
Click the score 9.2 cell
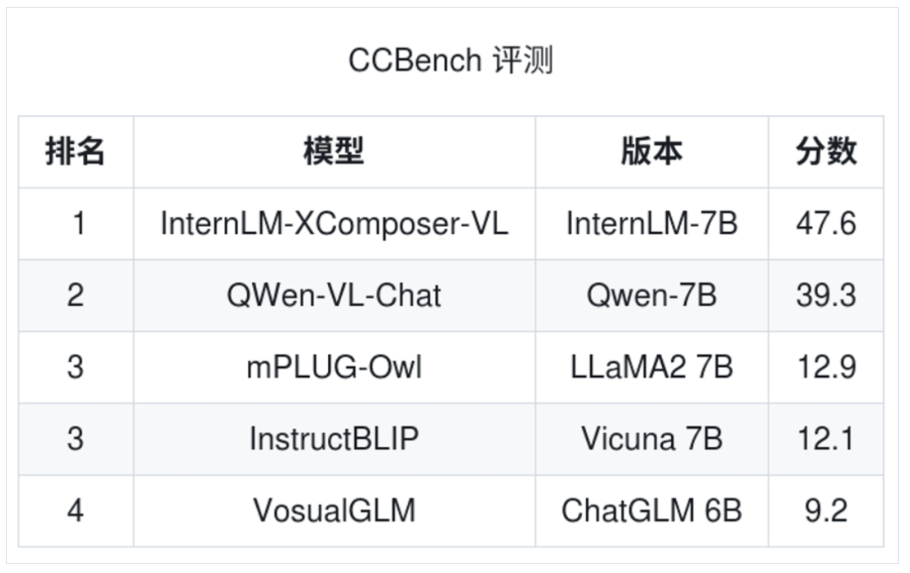click(x=826, y=511)
